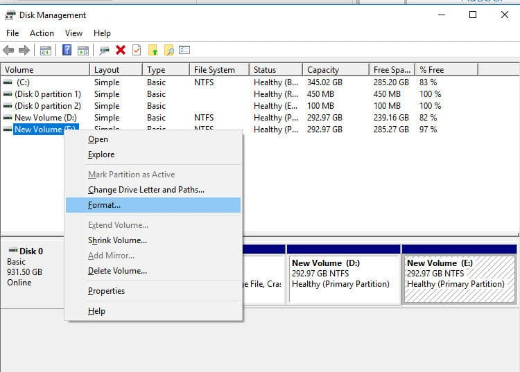Image resolution: width=520 pixels, height=372 pixels.
Task: Choose Shrink Volume... option
Action: click(x=117, y=240)
